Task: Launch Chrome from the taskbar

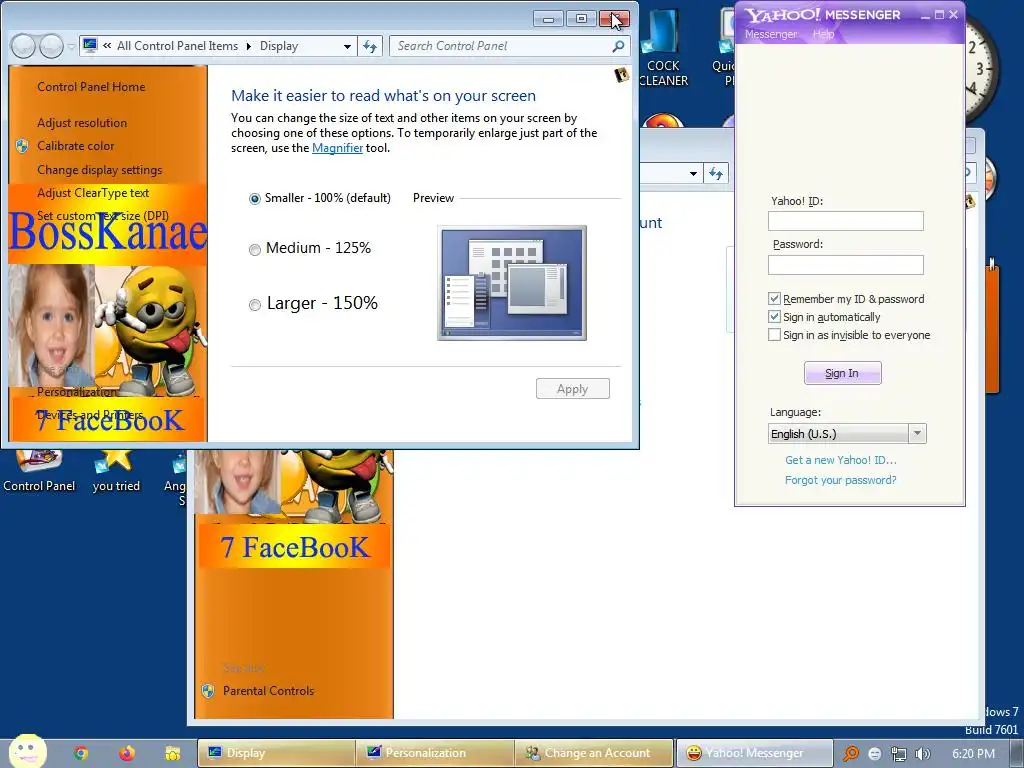Action: (x=81, y=753)
